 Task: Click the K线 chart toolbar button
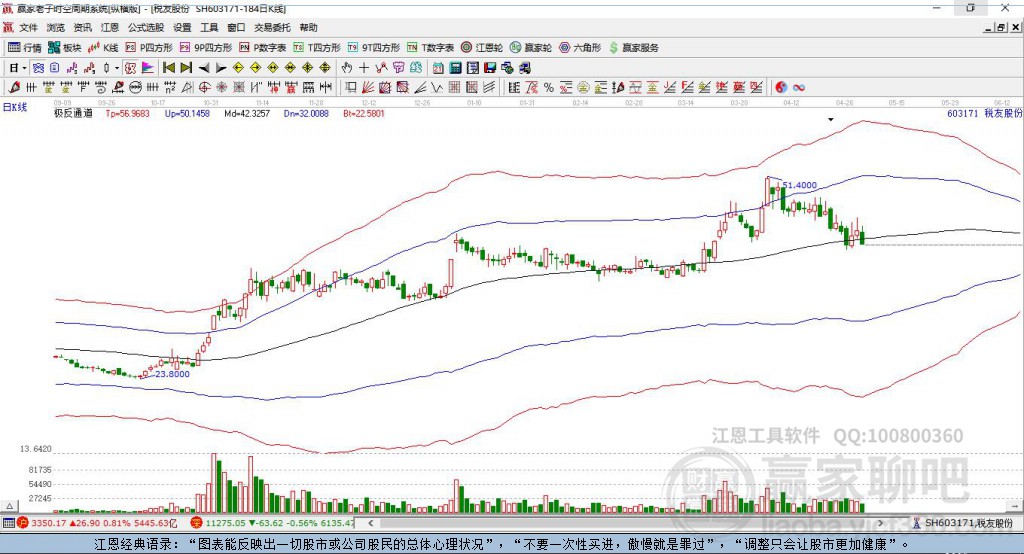coord(103,48)
